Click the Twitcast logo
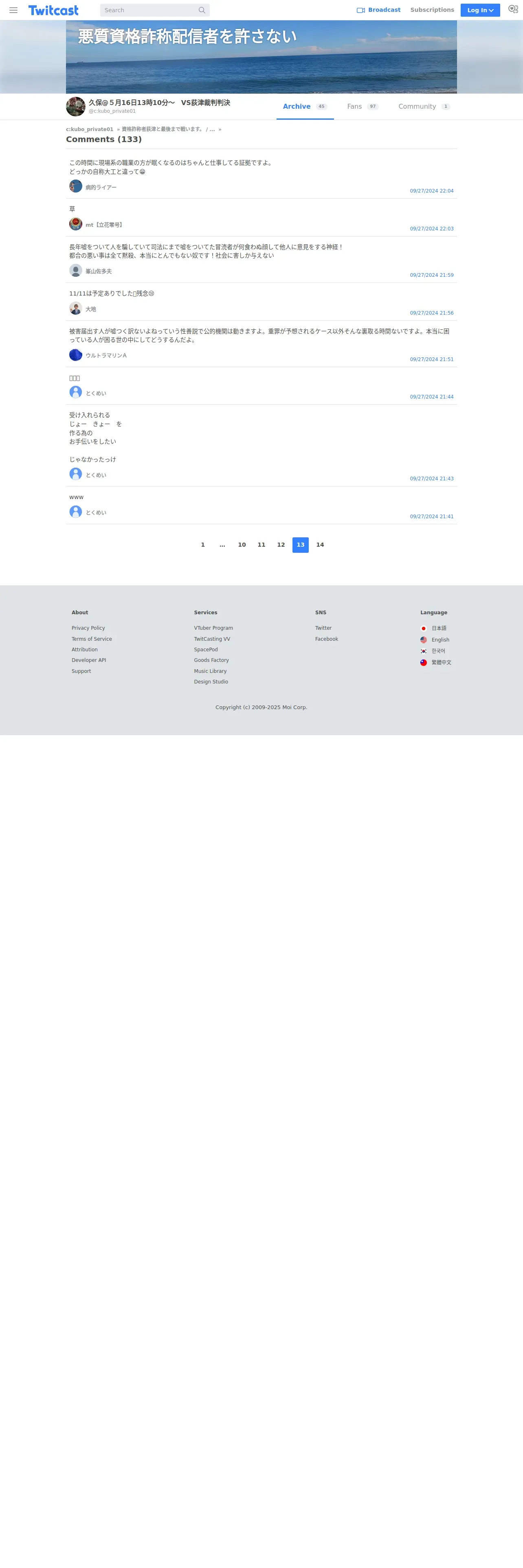523x1568 pixels. click(x=54, y=10)
